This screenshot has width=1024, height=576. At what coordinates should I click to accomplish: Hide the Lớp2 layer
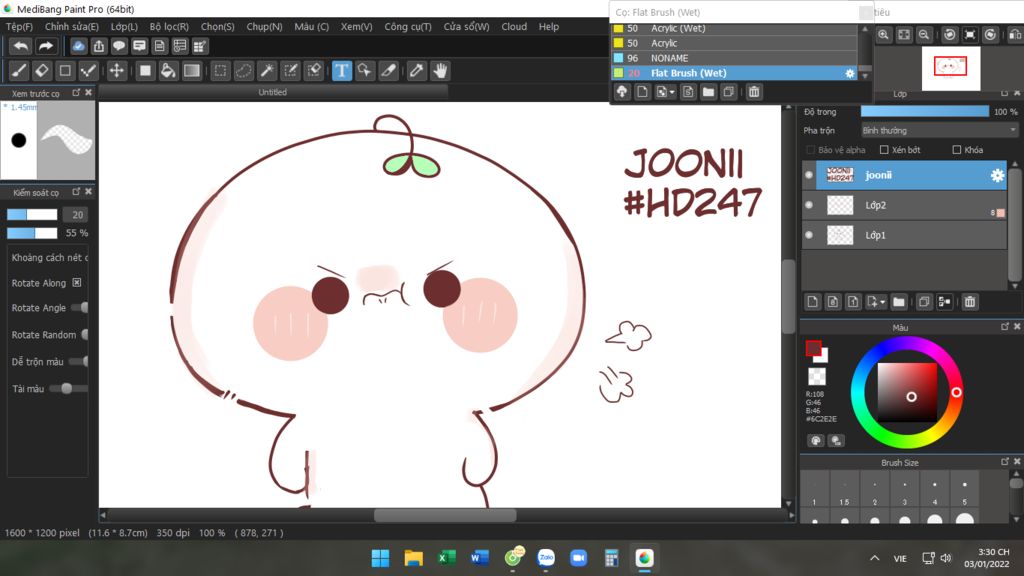pos(809,205)
